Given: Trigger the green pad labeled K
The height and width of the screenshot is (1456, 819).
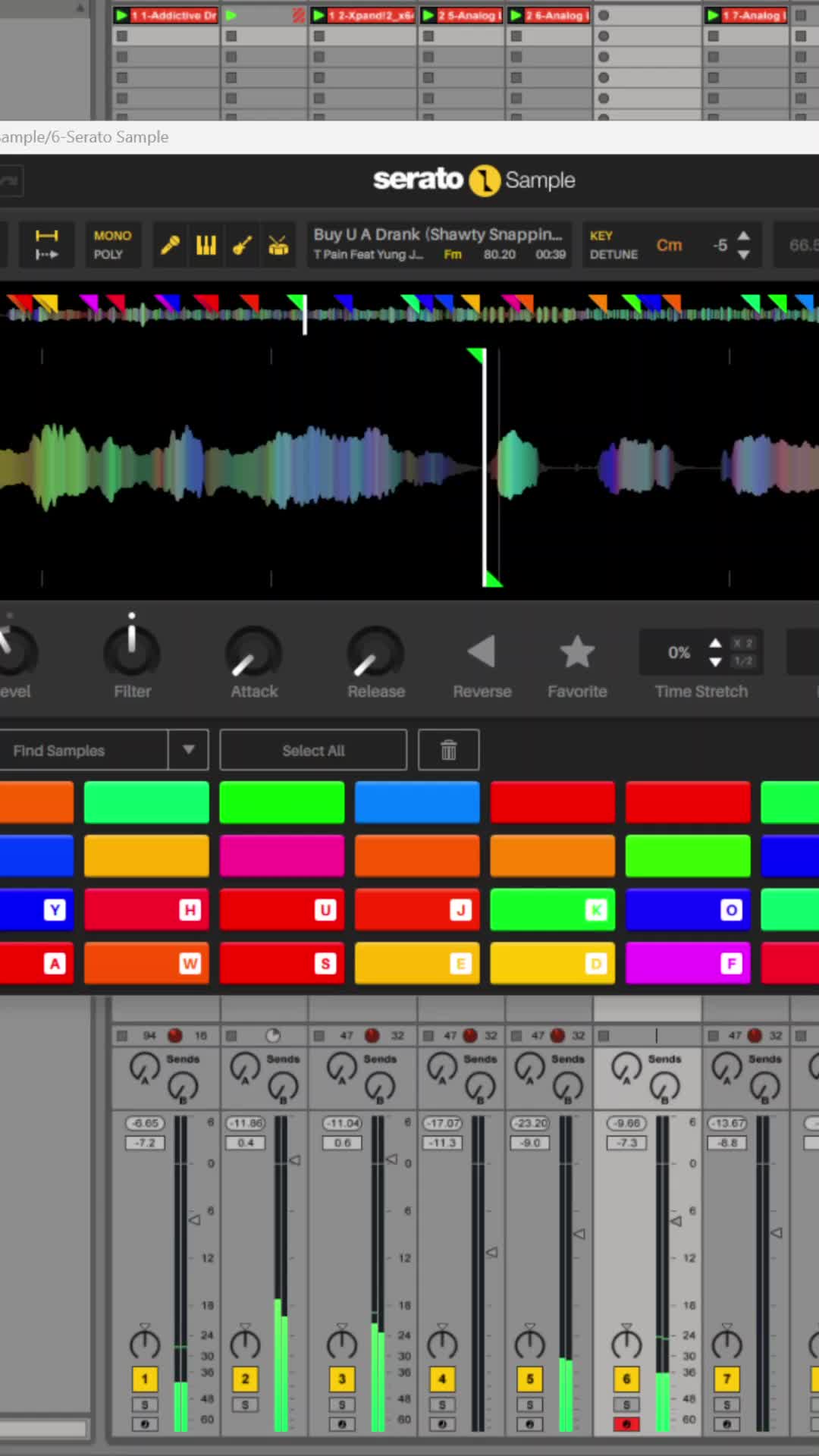Looking at the screenshot, I should (553, 909).
